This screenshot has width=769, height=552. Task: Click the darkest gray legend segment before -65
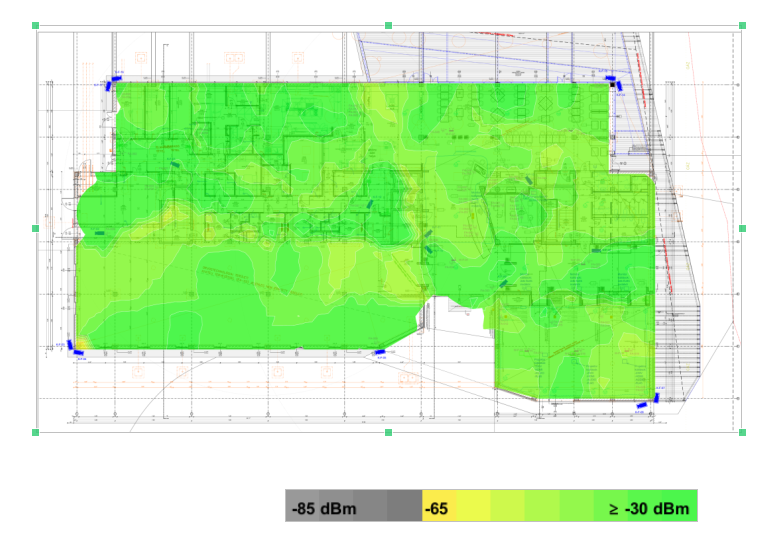click(405, 506)
